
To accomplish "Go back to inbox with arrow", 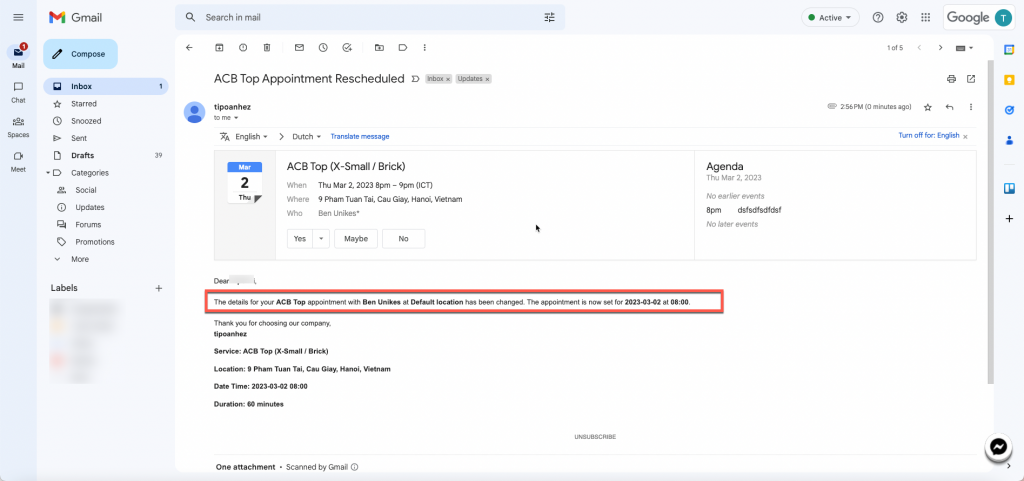I will [189, 48].
